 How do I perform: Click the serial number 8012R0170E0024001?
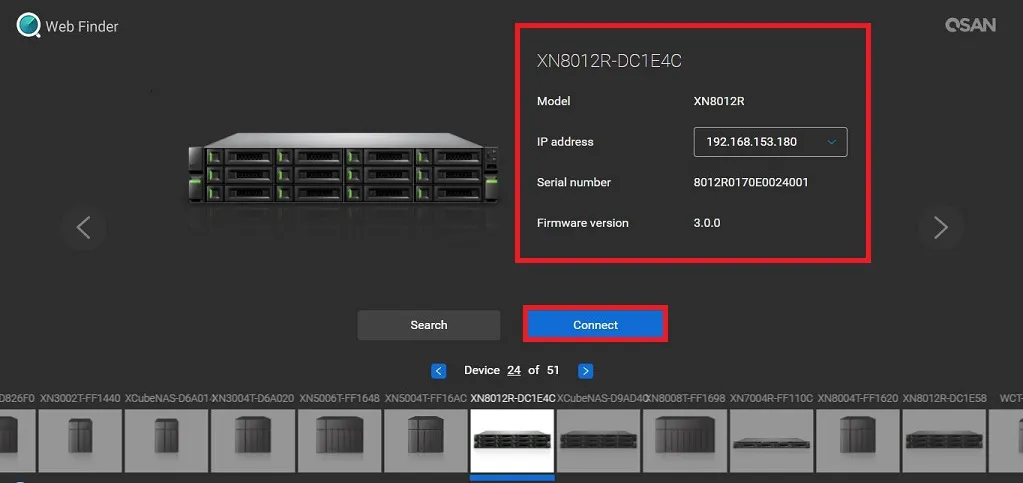pyautogui.click(x=751, y=182)
